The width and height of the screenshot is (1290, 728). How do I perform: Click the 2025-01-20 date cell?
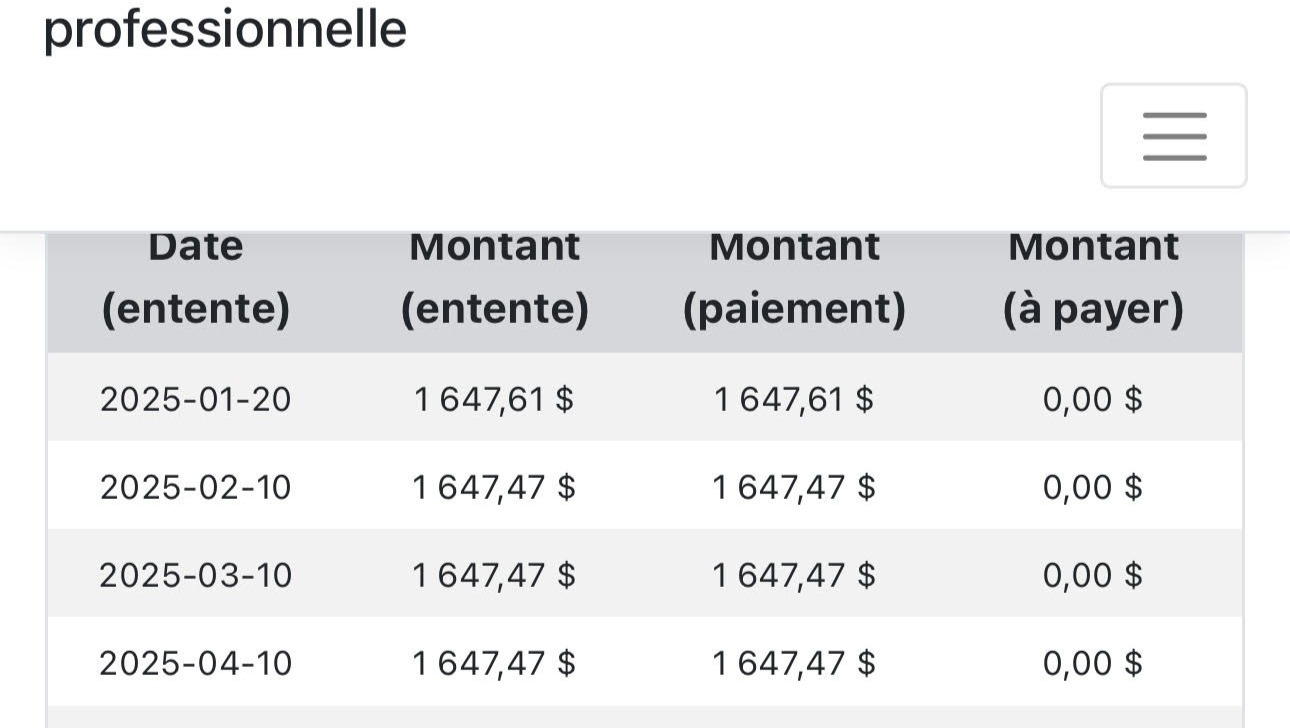[x=196, y=400]
